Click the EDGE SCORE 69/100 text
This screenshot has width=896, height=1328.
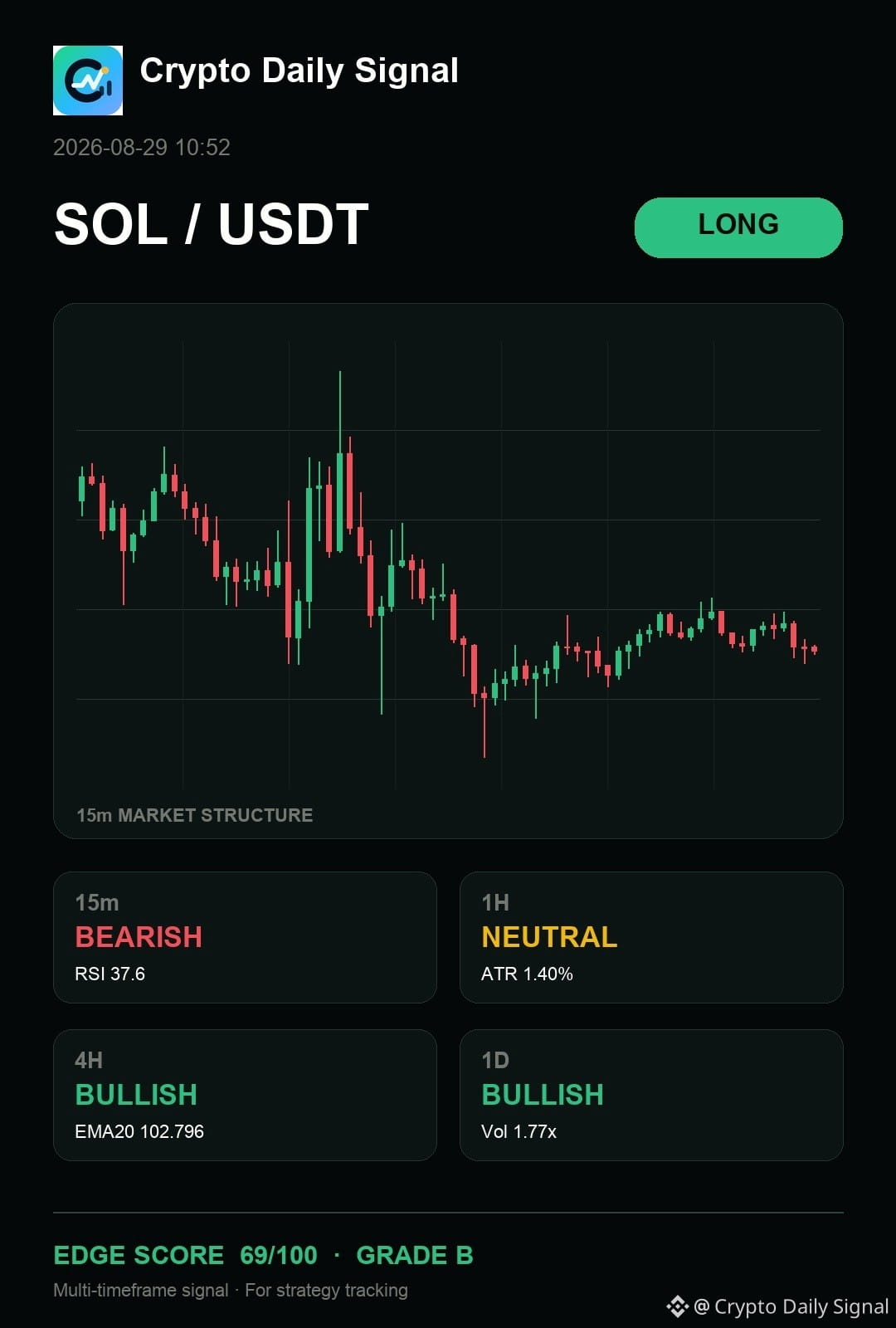point(185,1255)
